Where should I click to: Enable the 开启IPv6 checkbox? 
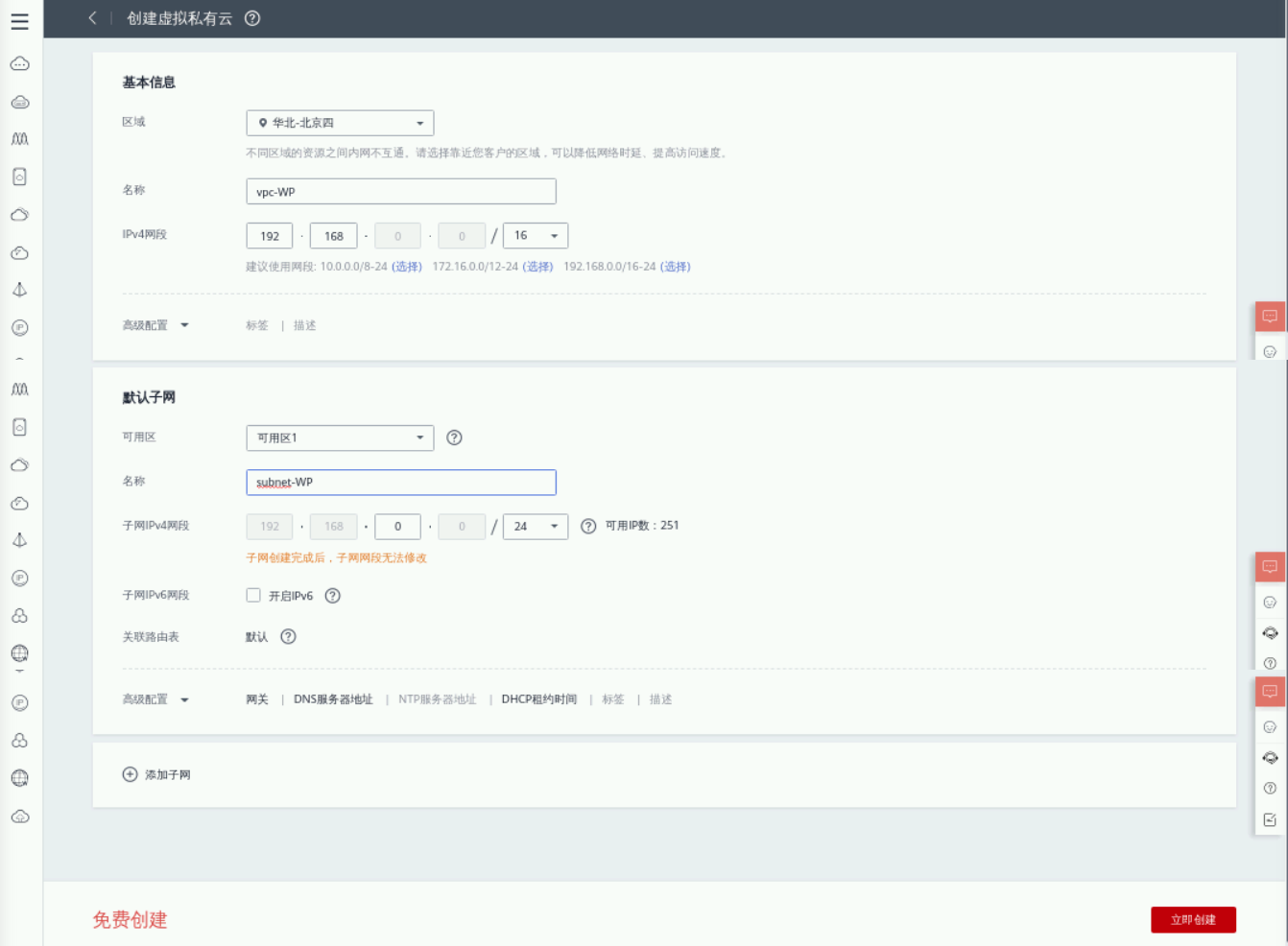click(253, 595)
